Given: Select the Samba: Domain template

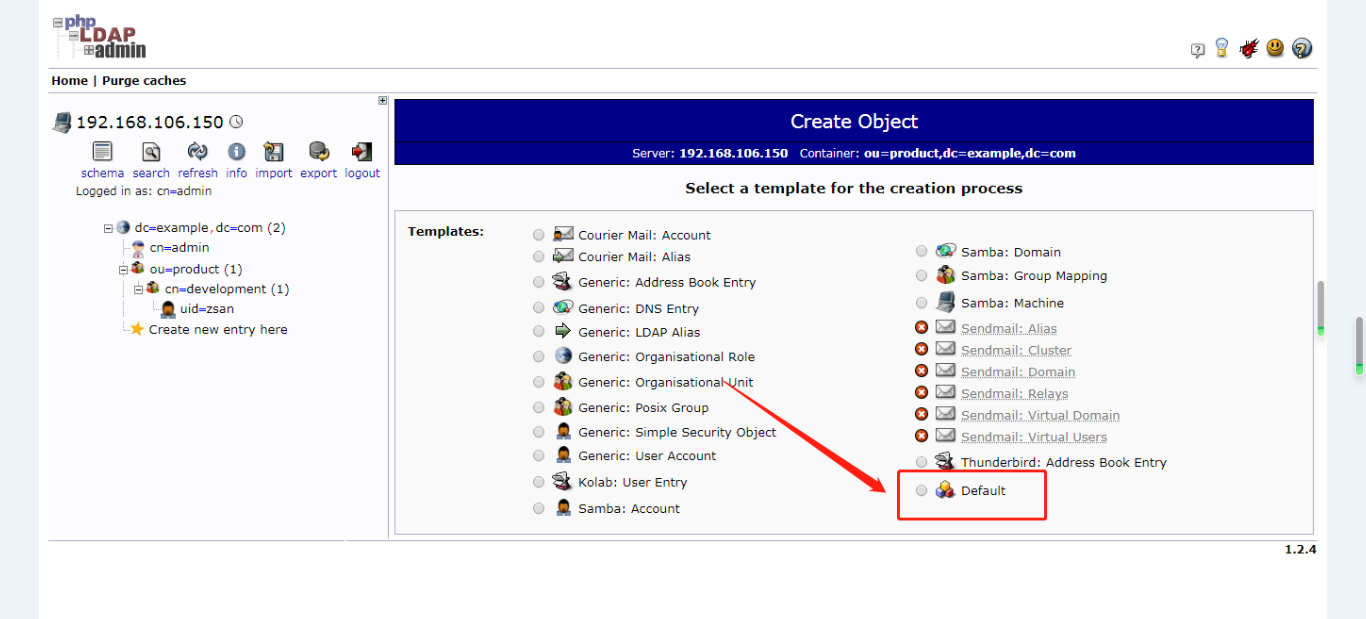Looking at the screenshot, I should pyautogui.click(x=921, y=251).
